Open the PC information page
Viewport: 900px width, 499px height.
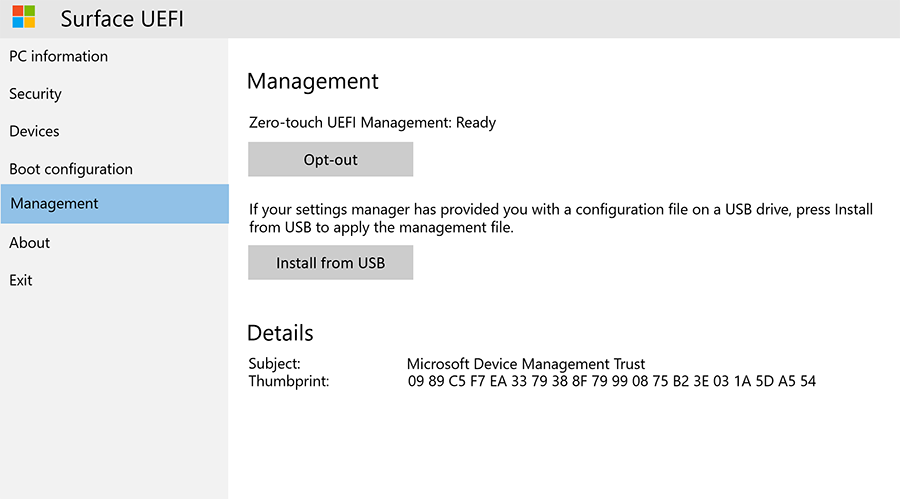[58, 56]
